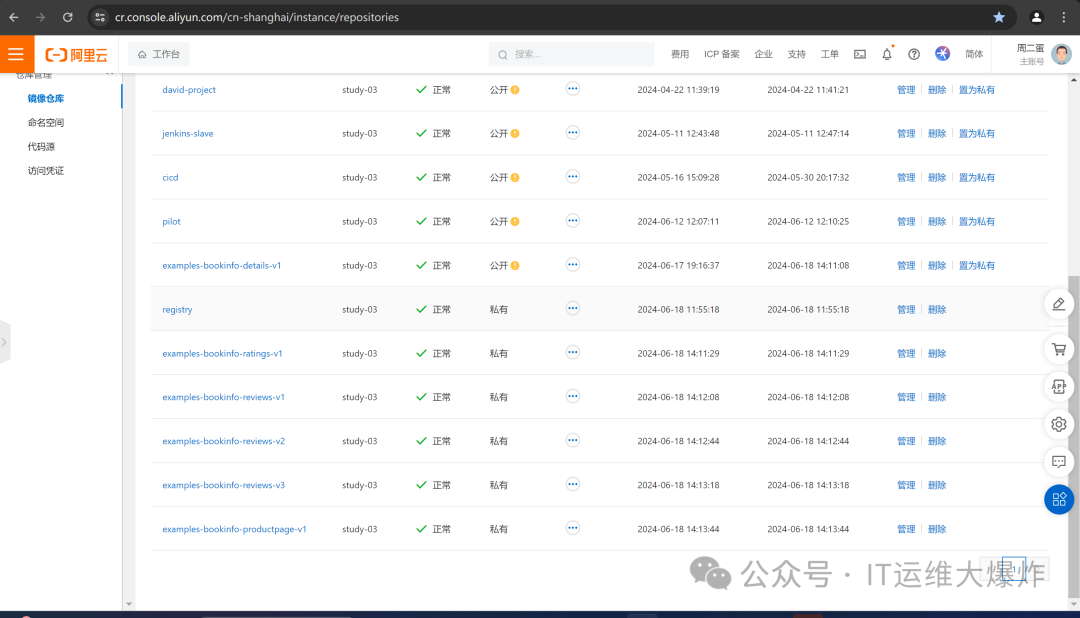Collapse the left sidebar handle

point(5,342)
